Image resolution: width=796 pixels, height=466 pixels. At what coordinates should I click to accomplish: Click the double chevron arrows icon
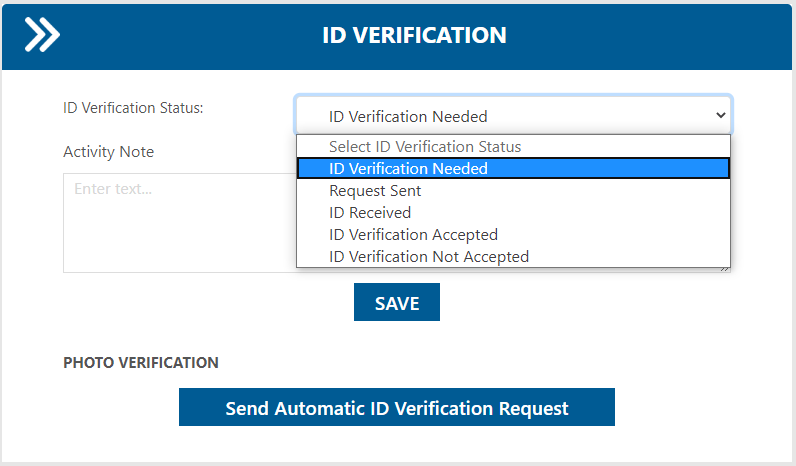tap(43, 35)
